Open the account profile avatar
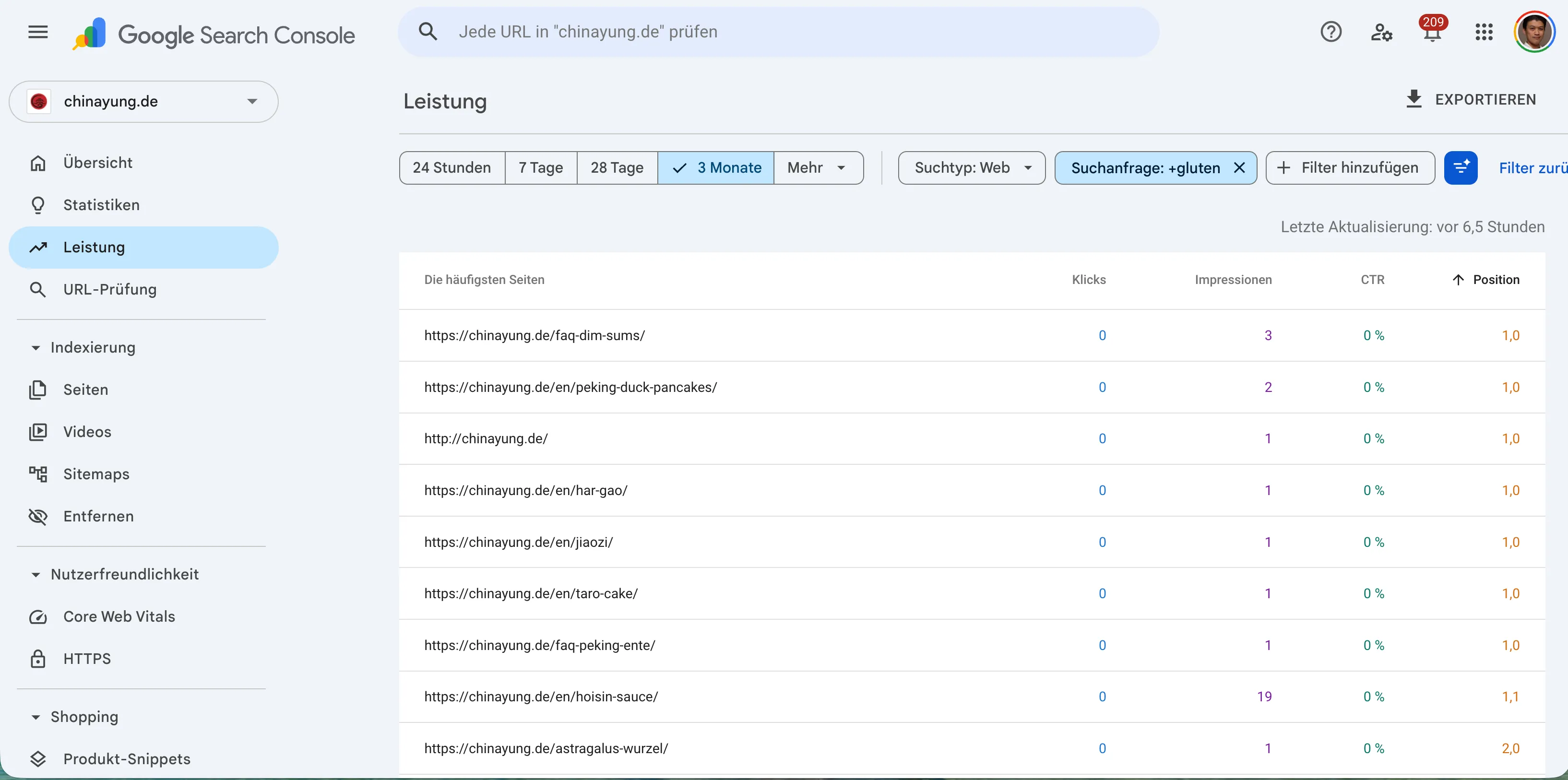This screenshot has width=1568, height=780. [x=1534, y=32]
